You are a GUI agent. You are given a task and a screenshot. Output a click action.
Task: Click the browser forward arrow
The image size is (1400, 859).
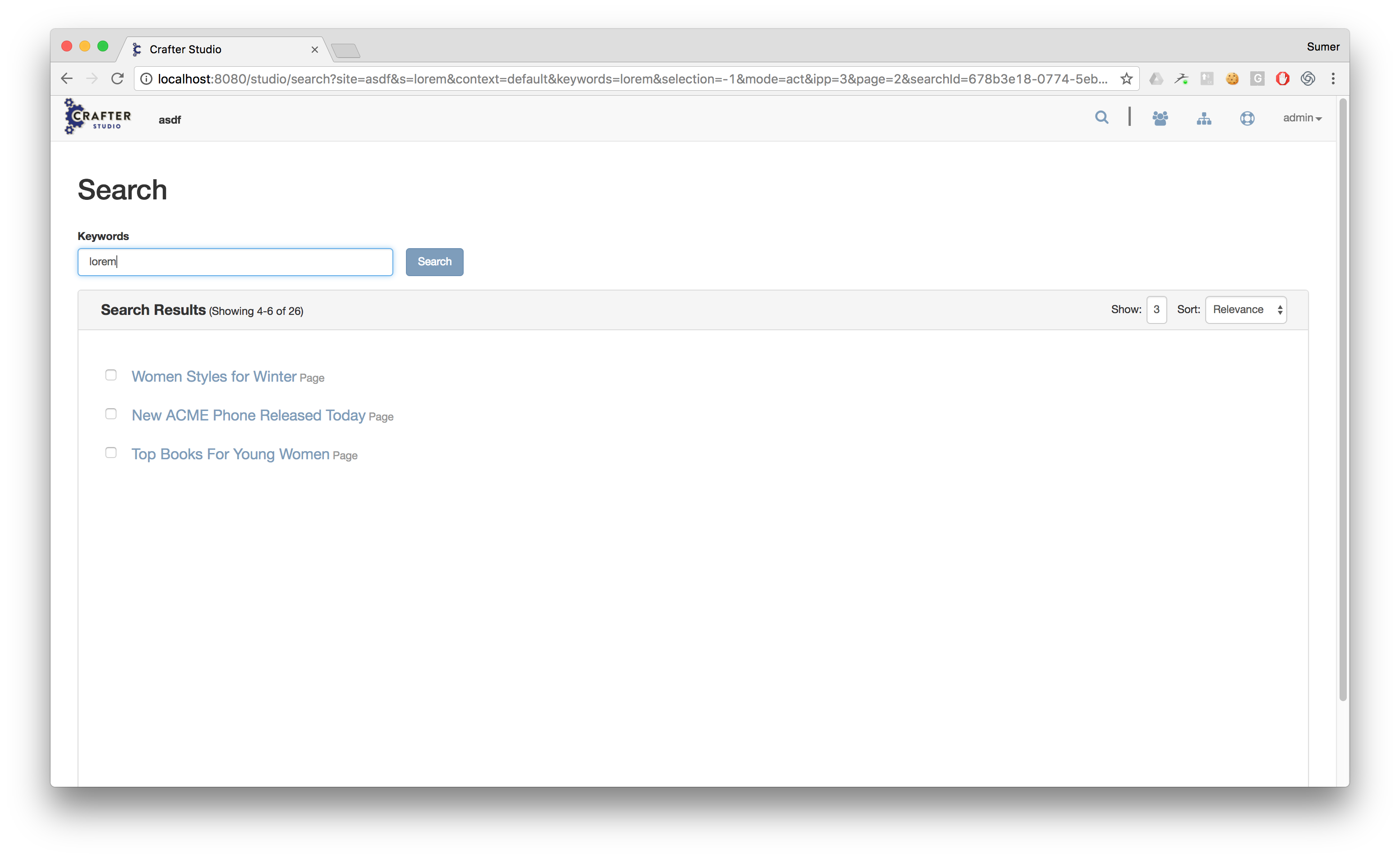[x=92, y=79]
